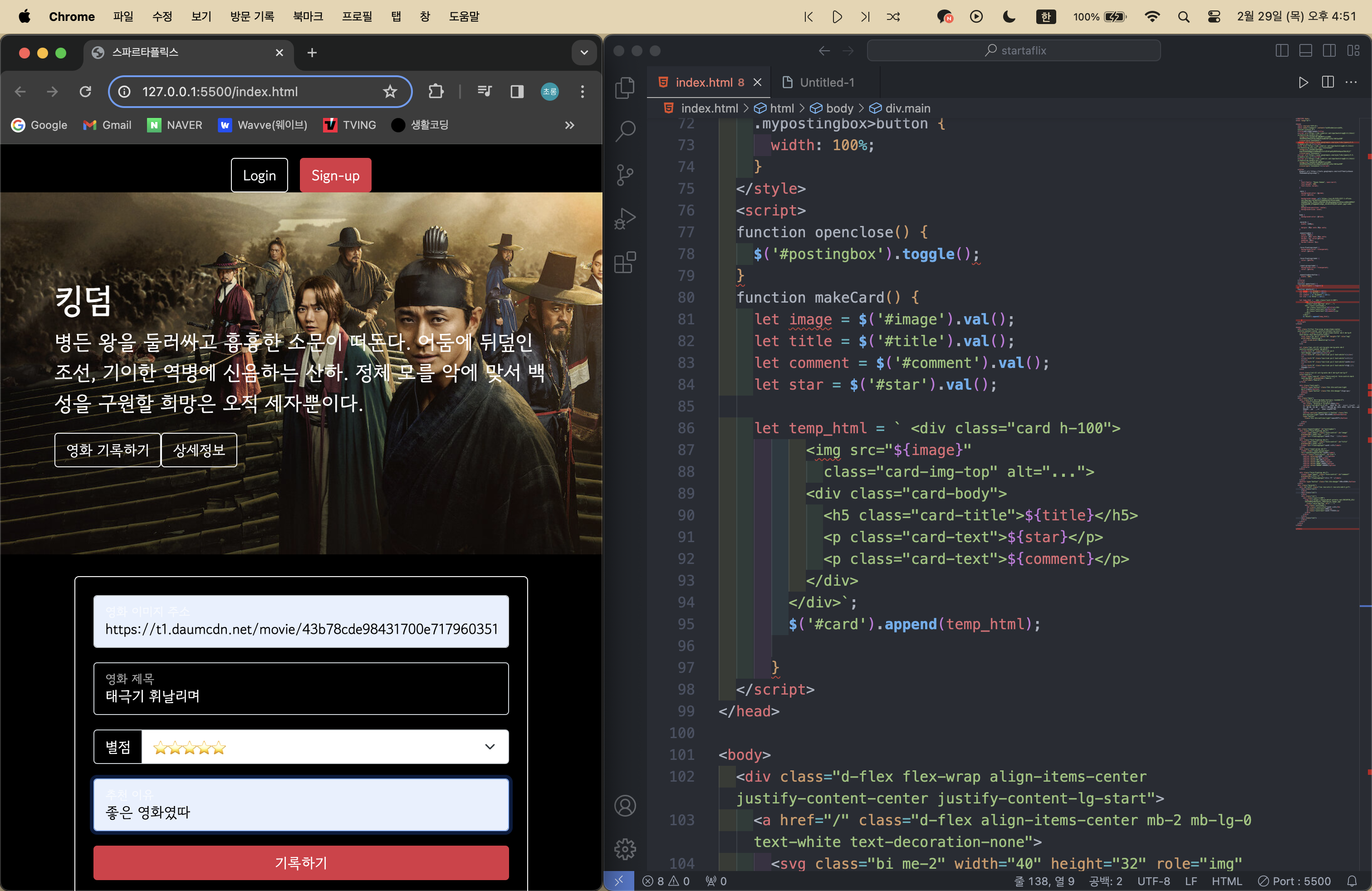Customize layout in VS Code title bar
This screenshot has height=891, width=1372.
[1353, 51]
